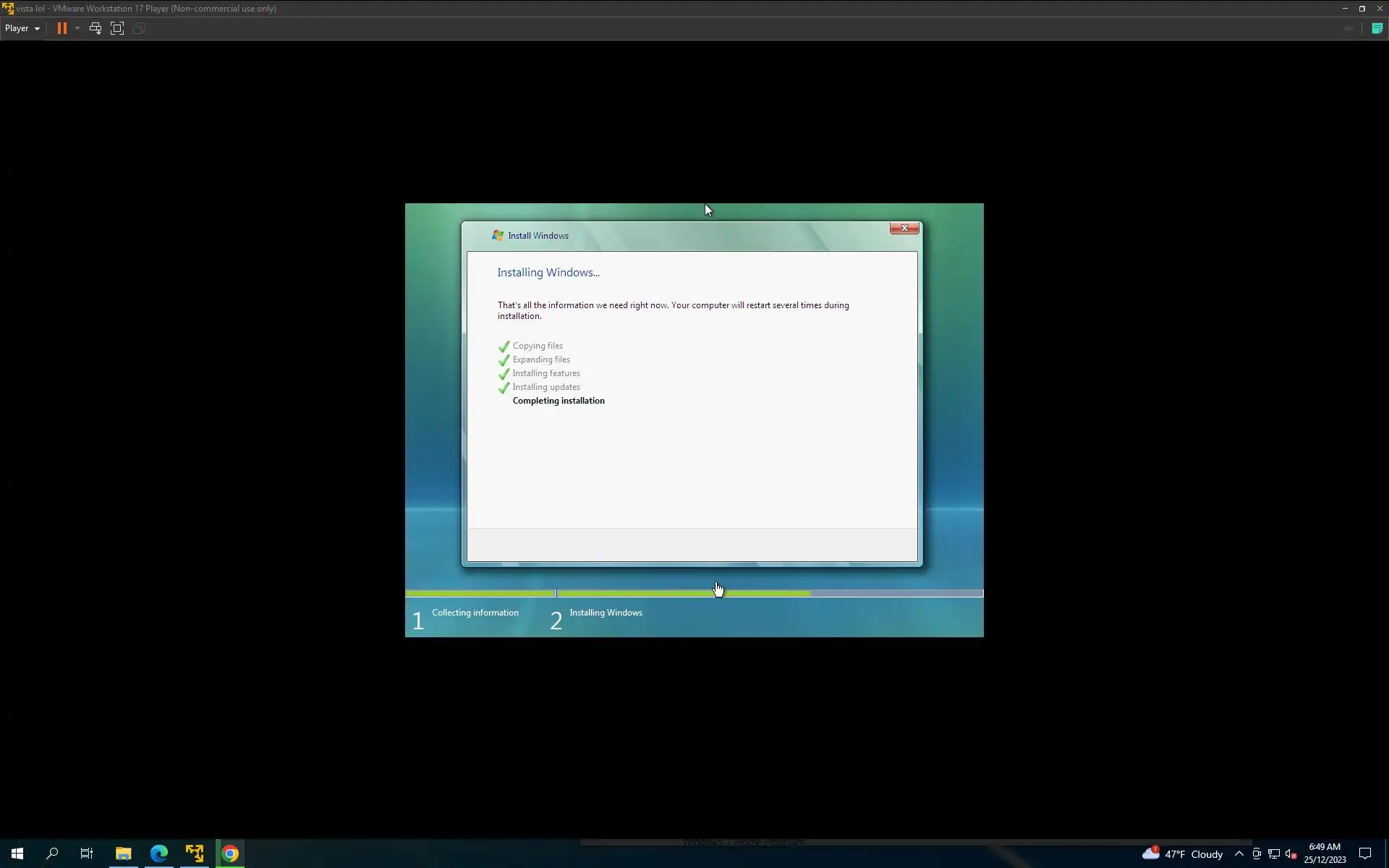Expand the power options arrow beside pause

click(x=77, y=28)
